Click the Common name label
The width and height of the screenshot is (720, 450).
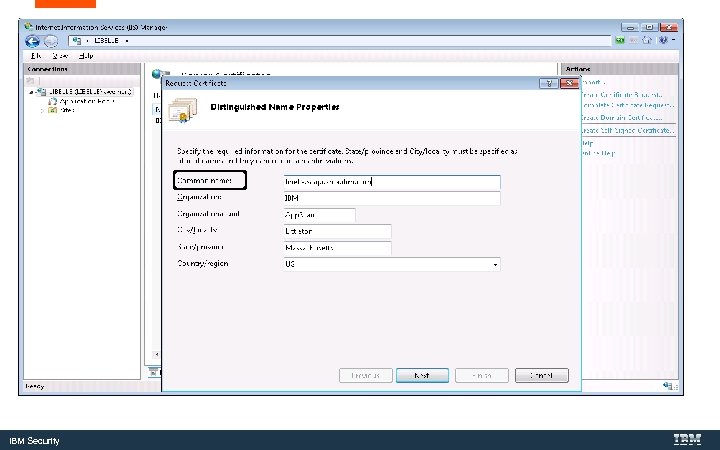(204, 180)
